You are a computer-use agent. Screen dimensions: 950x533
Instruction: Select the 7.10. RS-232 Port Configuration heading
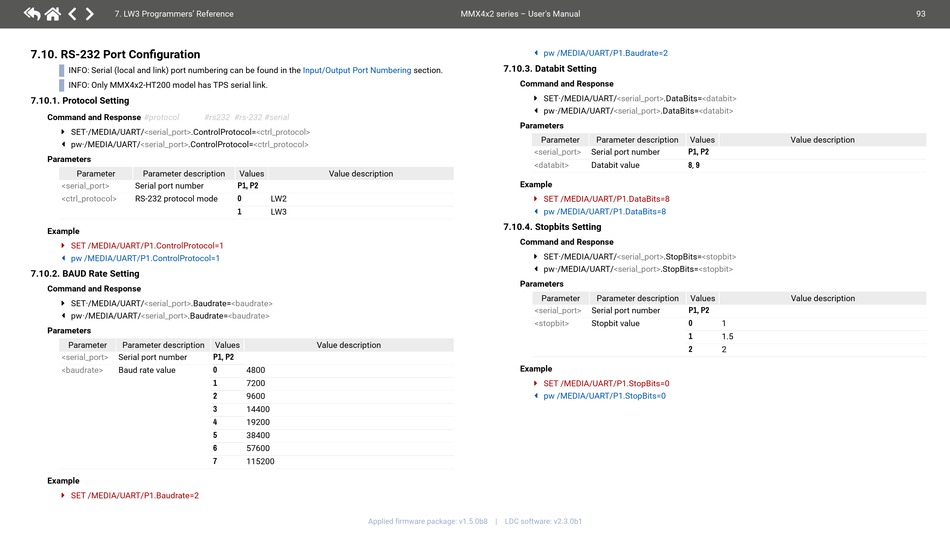115,54
